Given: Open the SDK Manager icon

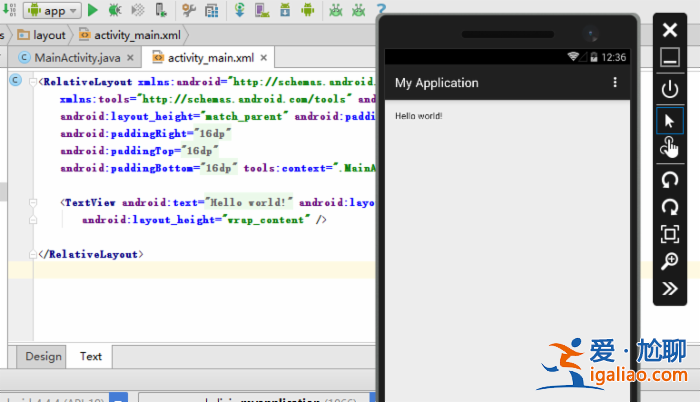Looking at the screenshot, I should (287, 10).
